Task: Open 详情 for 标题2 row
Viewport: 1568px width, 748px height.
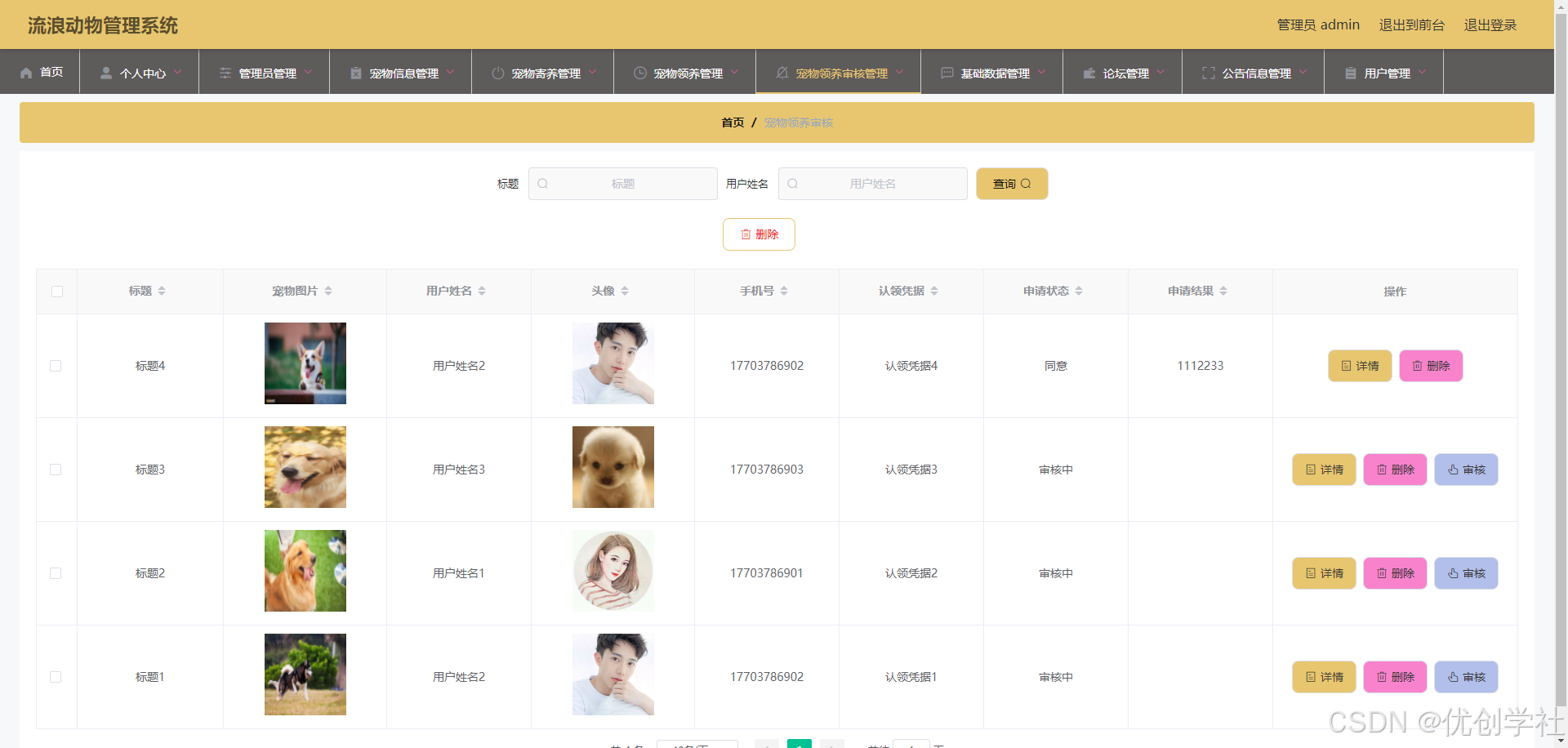Action: tap(1324, 573)
